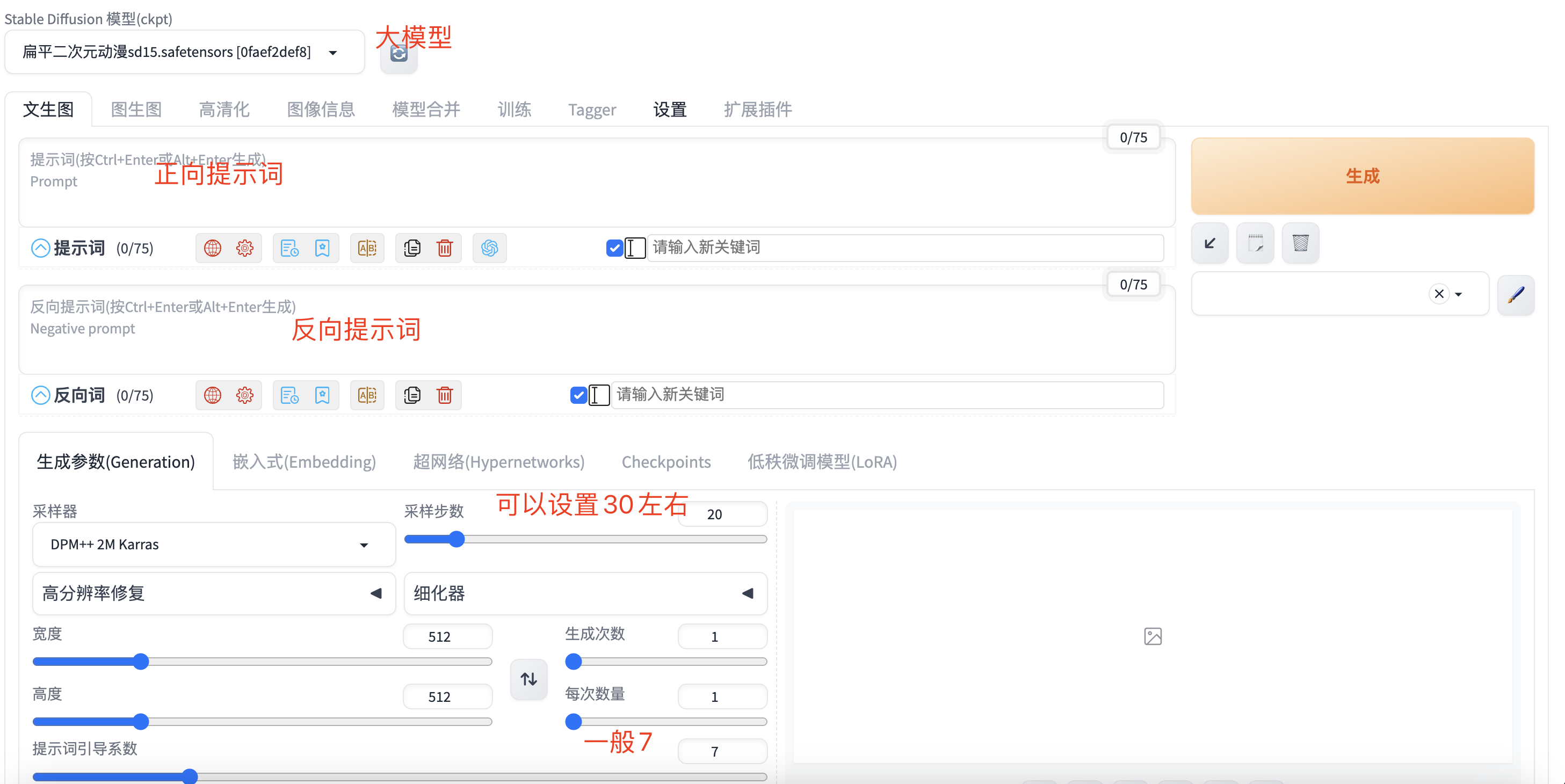The image size is (1565, 784).
Task: Copy icon in 反向词 row
Action: pos(412,395)
